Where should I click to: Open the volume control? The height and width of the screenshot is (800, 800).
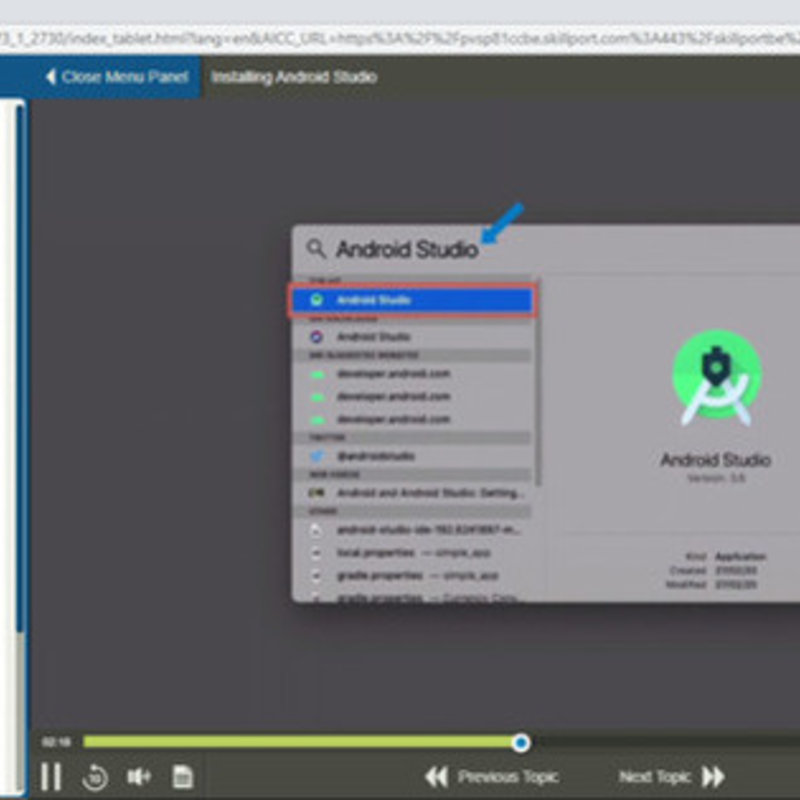point(138,777)
